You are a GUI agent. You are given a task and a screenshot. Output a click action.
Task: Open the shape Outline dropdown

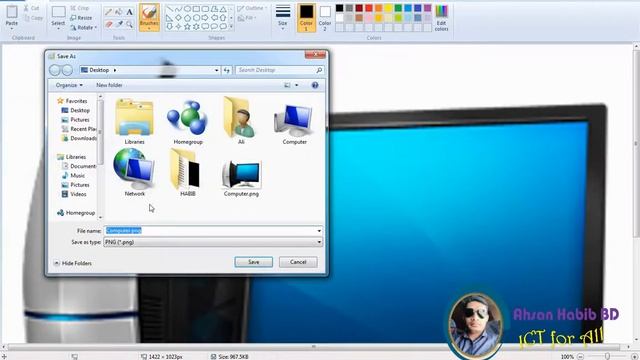[253, 8]
